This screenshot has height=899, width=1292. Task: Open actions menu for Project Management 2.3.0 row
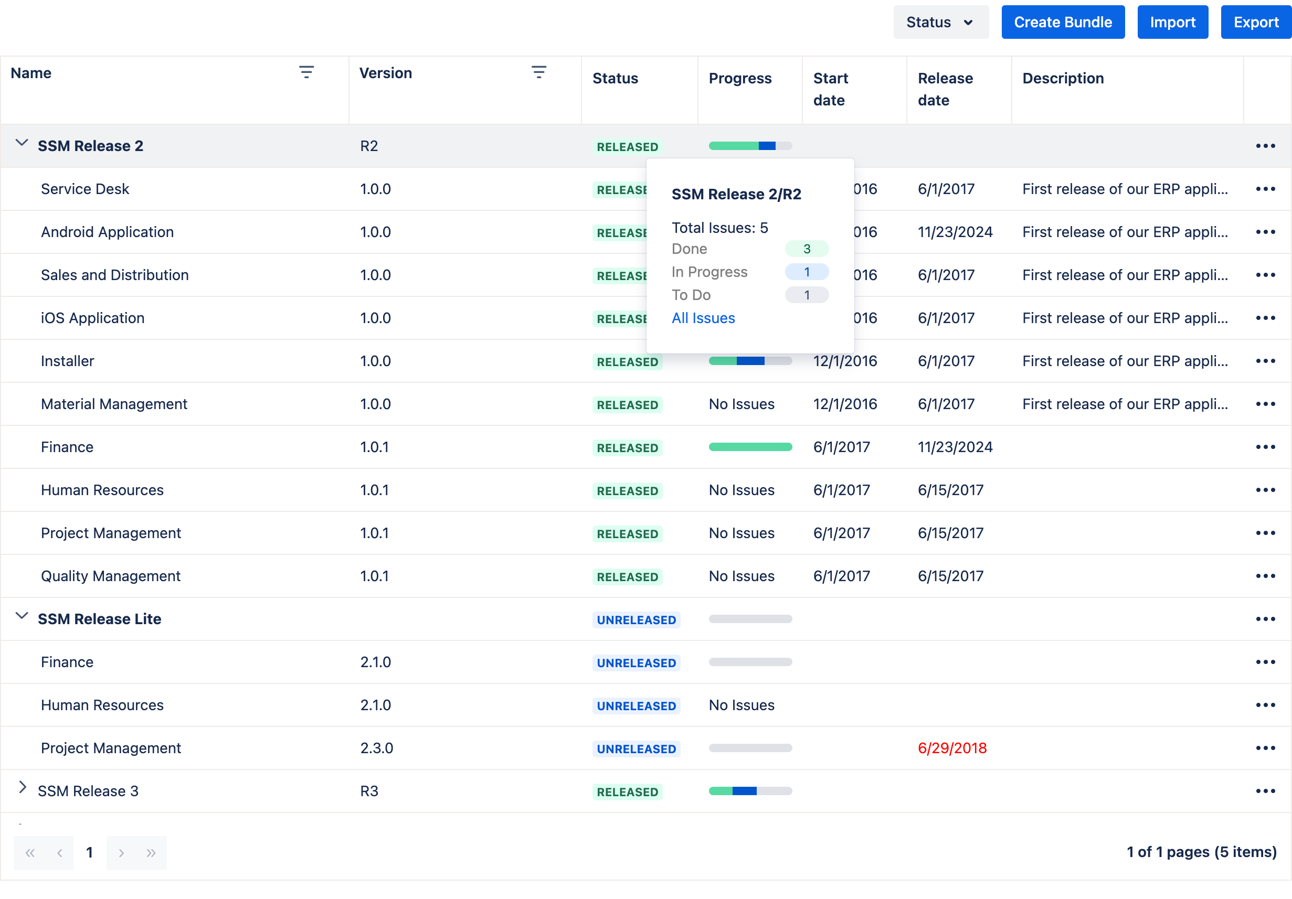coord(1265,748)
